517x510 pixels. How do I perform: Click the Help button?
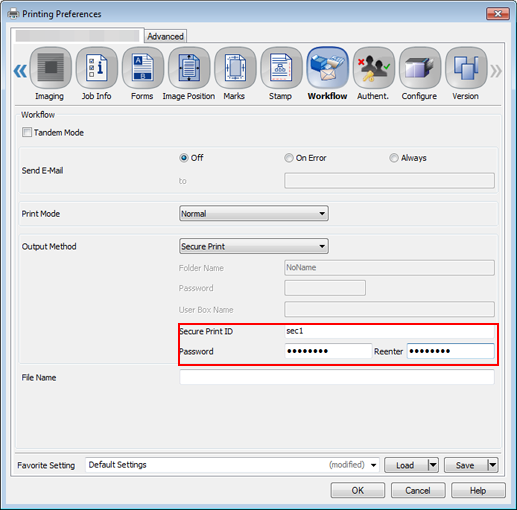pyautogui.click(x=478, y=490)
